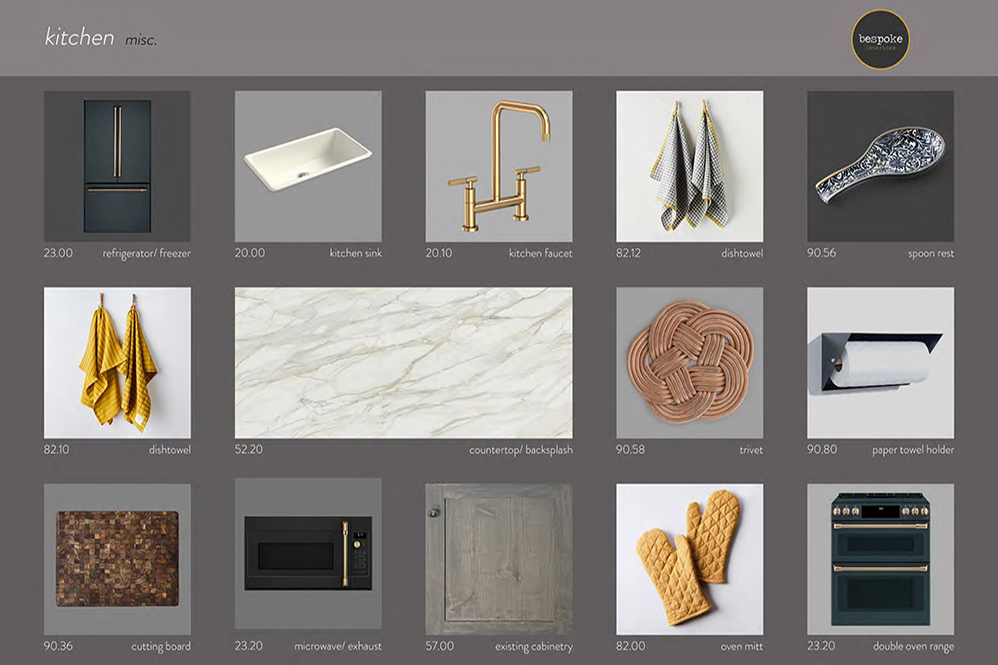Select the gold kitchen faucet image

pos(499,166)
